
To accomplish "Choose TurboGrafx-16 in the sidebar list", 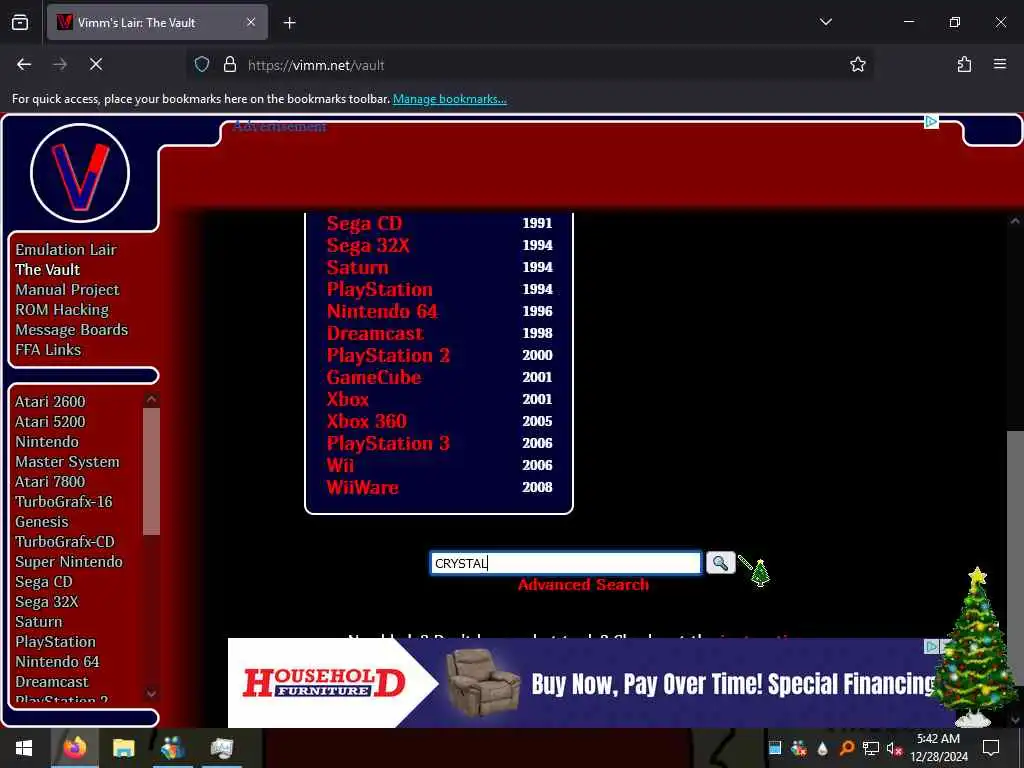I will click(64, 502).
